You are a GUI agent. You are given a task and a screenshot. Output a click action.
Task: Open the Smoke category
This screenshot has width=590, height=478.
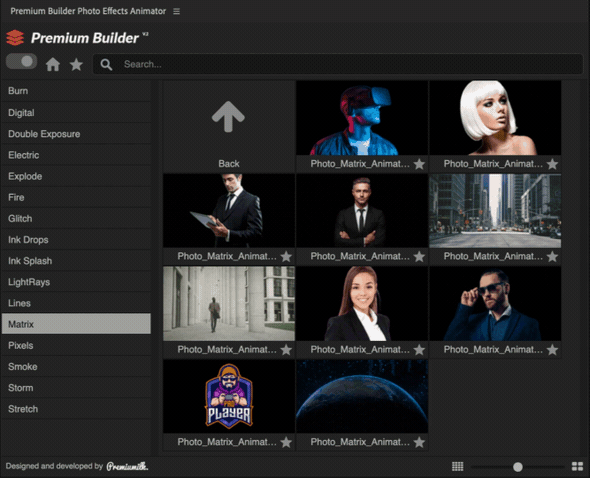[x=76, y=367]
